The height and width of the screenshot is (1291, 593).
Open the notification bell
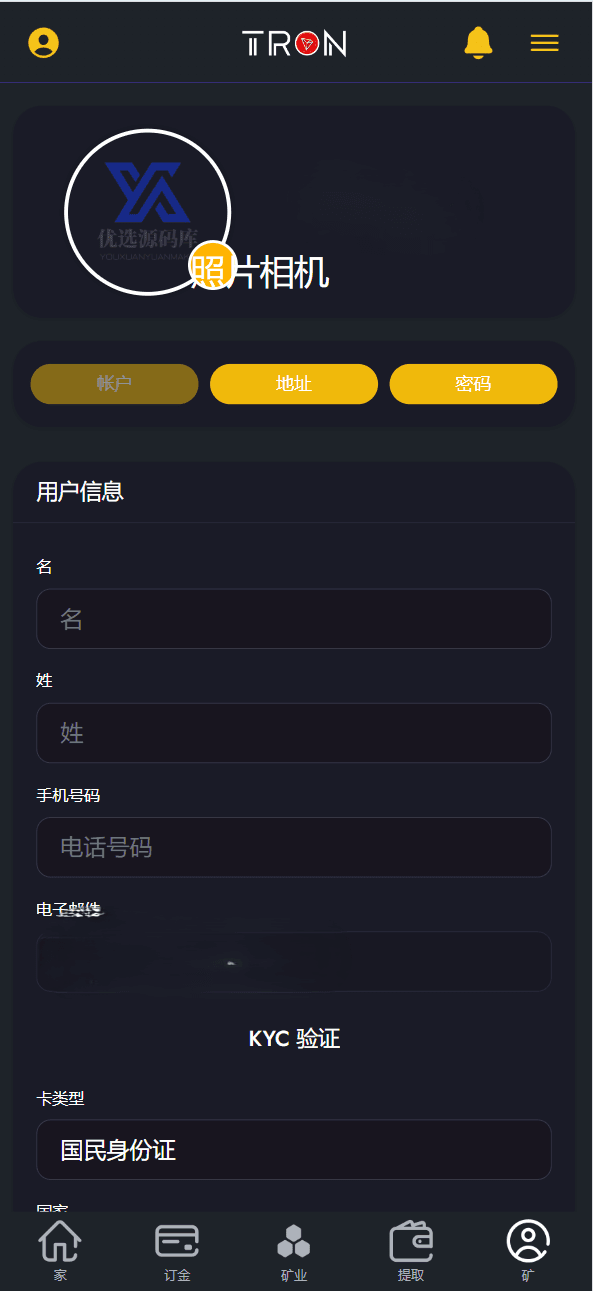(x=478, y=43)
